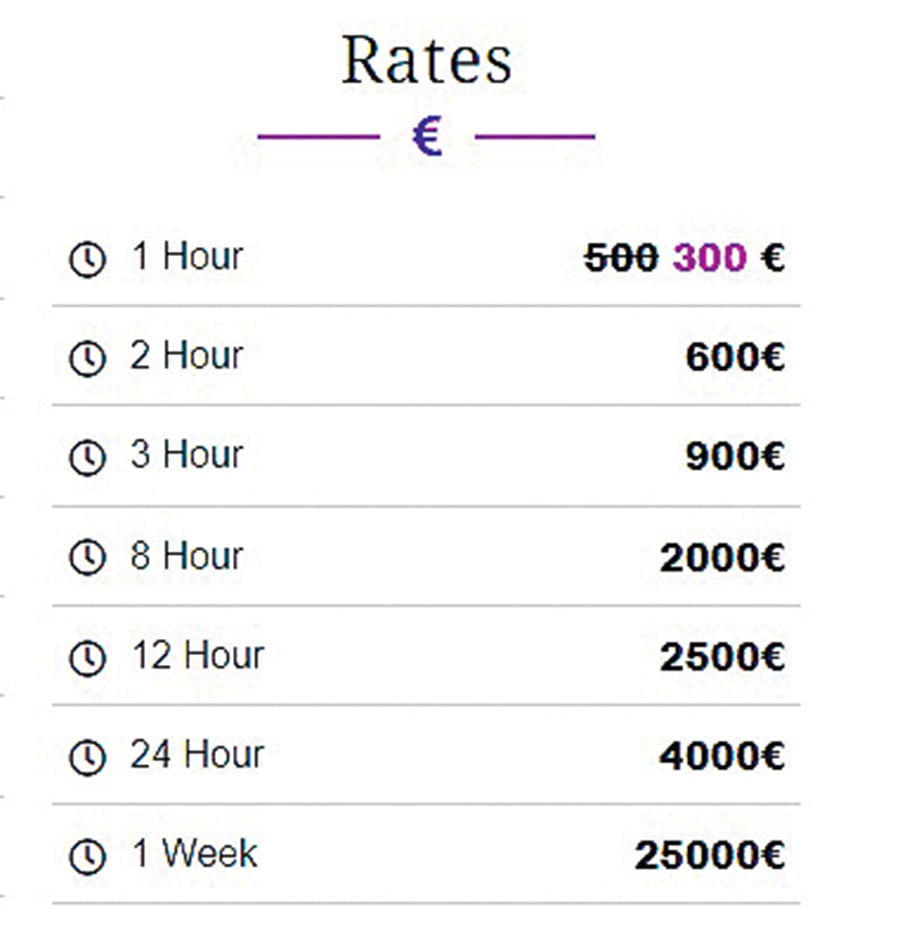Click the discounted 300 price in purple
The height and width of the screenshot is (928, 900).
tap(709, 259)
